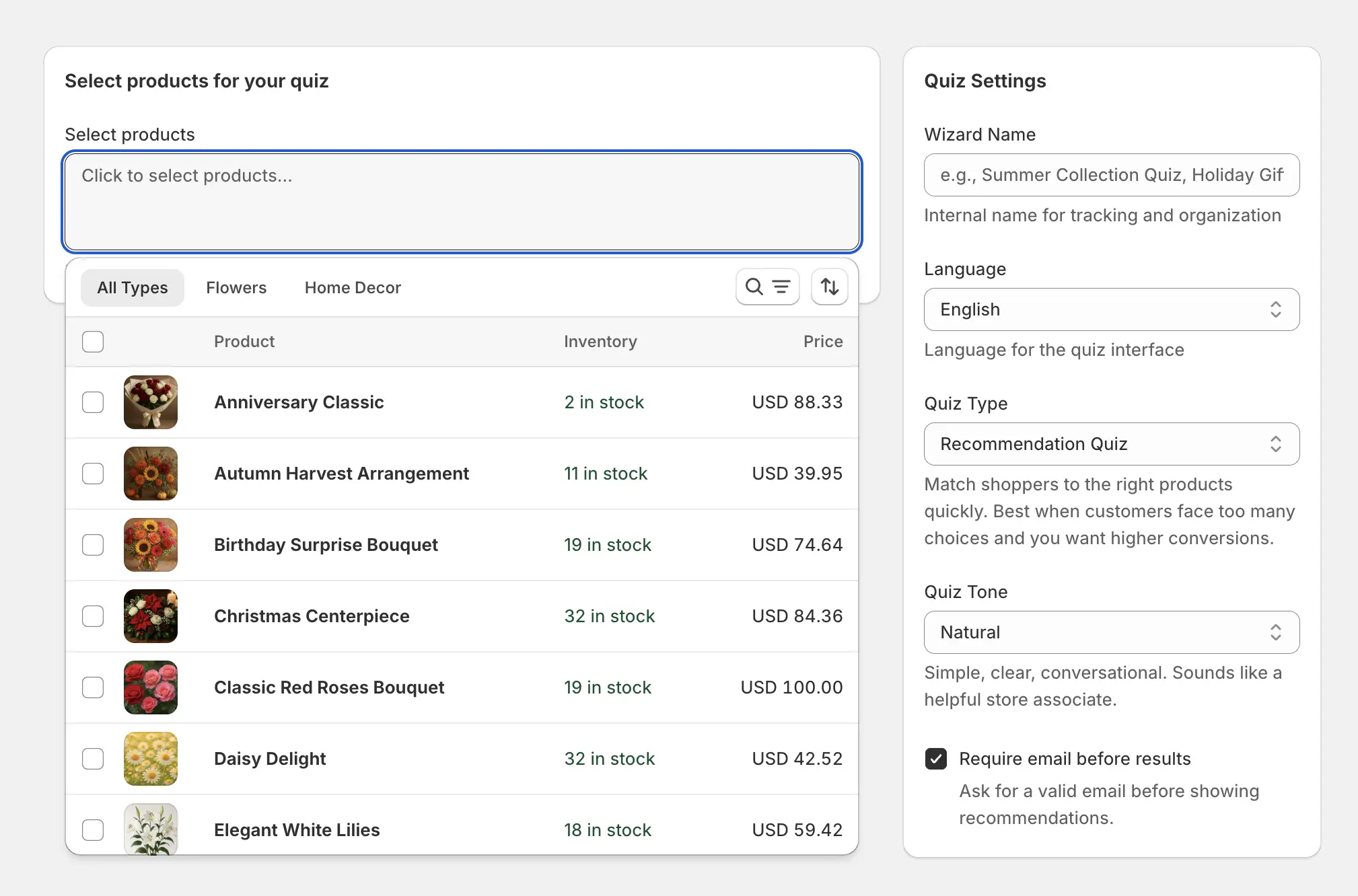Check the Birthday Surprise Bouquet checkbox
The width and height of the screenshot is (1358, 896).
(93, 545)
